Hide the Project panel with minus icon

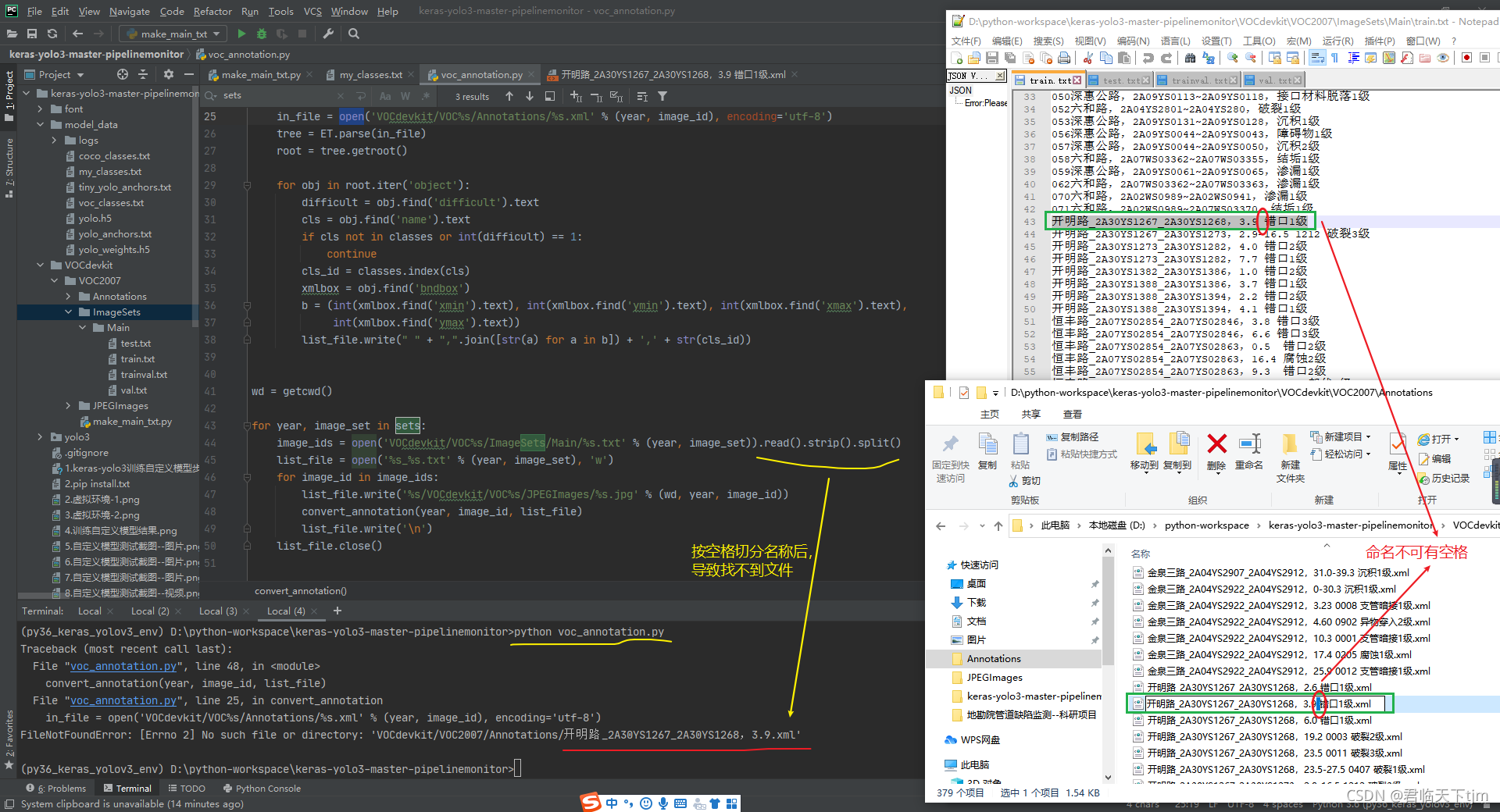(188, 74)
